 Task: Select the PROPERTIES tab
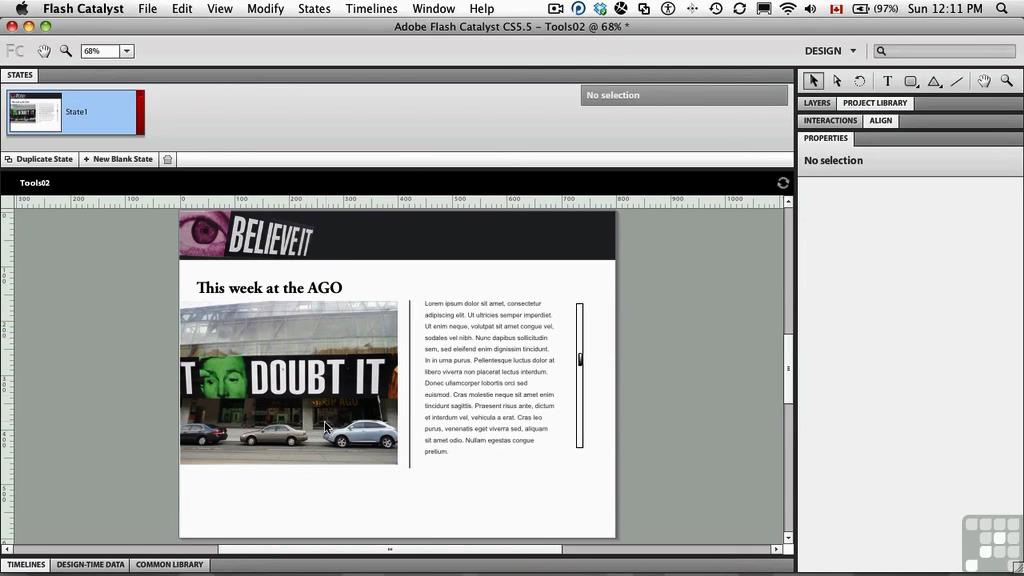click(825, 138)
